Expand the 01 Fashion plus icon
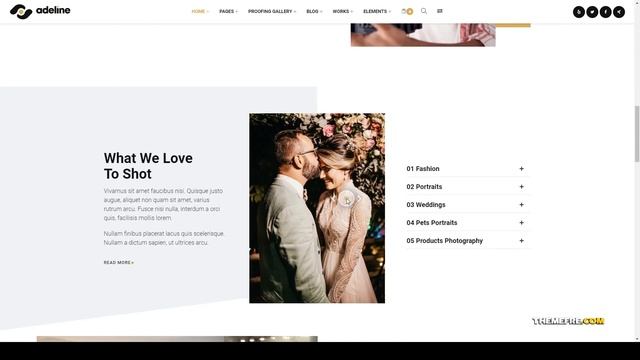The width and height of the screenshot is (640, 360). pyautogui.click(x=521, y=169)
